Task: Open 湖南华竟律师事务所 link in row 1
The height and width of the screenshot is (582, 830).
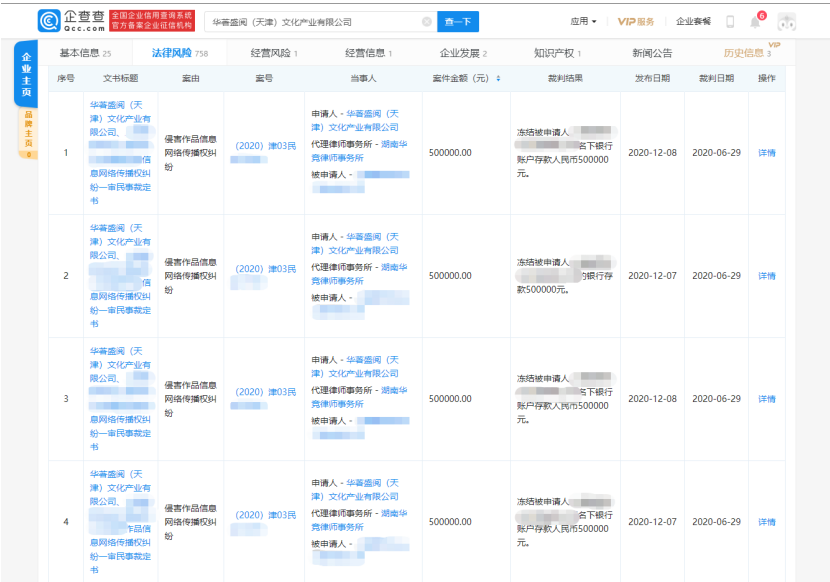Action: (359, 151)
